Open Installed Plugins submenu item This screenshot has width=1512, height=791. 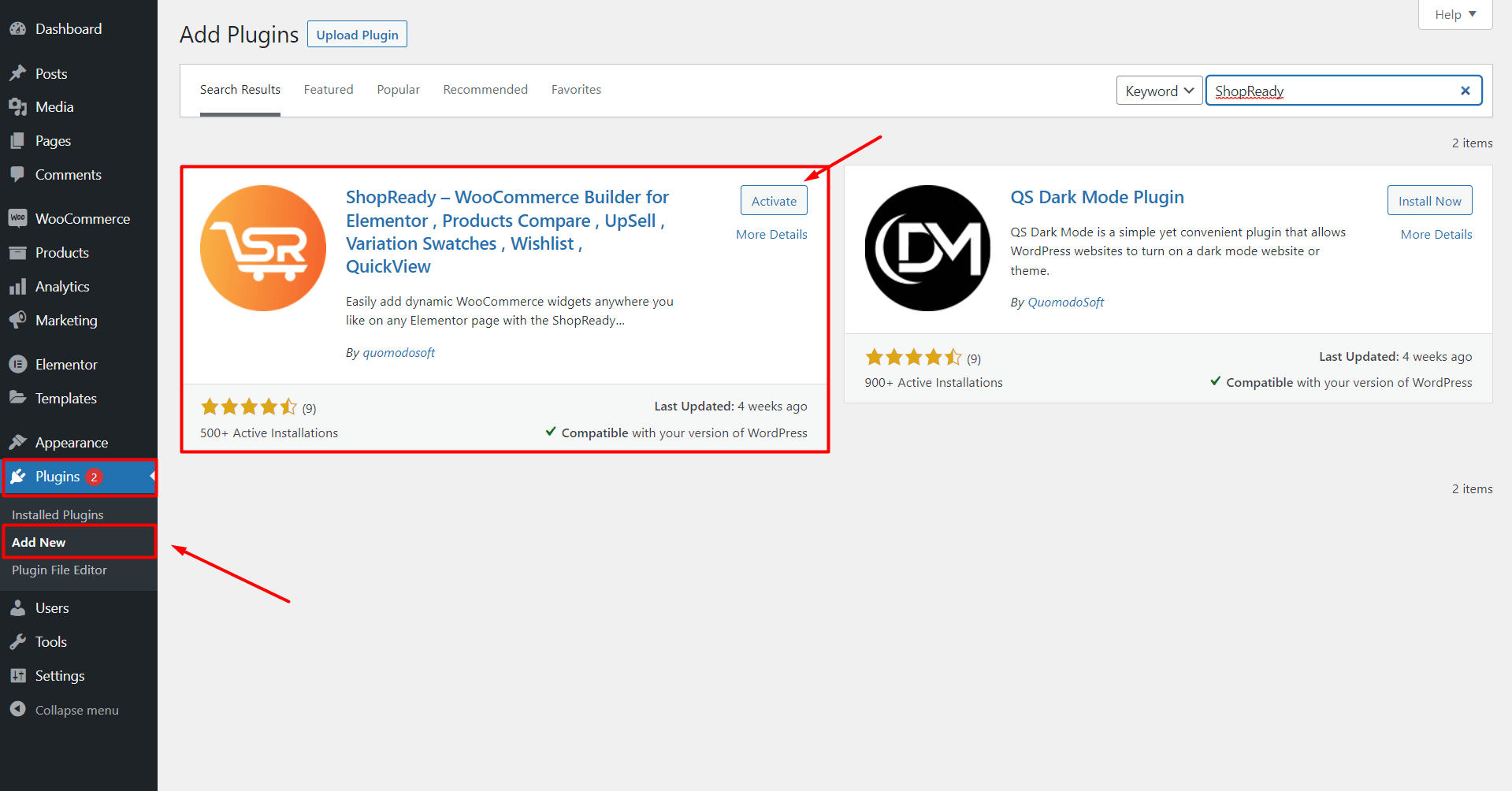point(58,514)
